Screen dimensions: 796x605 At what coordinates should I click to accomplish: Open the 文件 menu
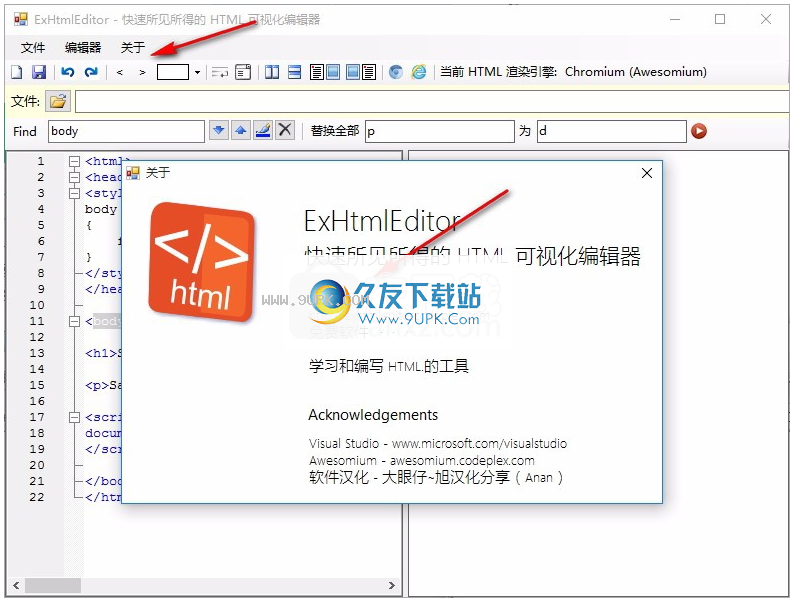pos(32,48)
